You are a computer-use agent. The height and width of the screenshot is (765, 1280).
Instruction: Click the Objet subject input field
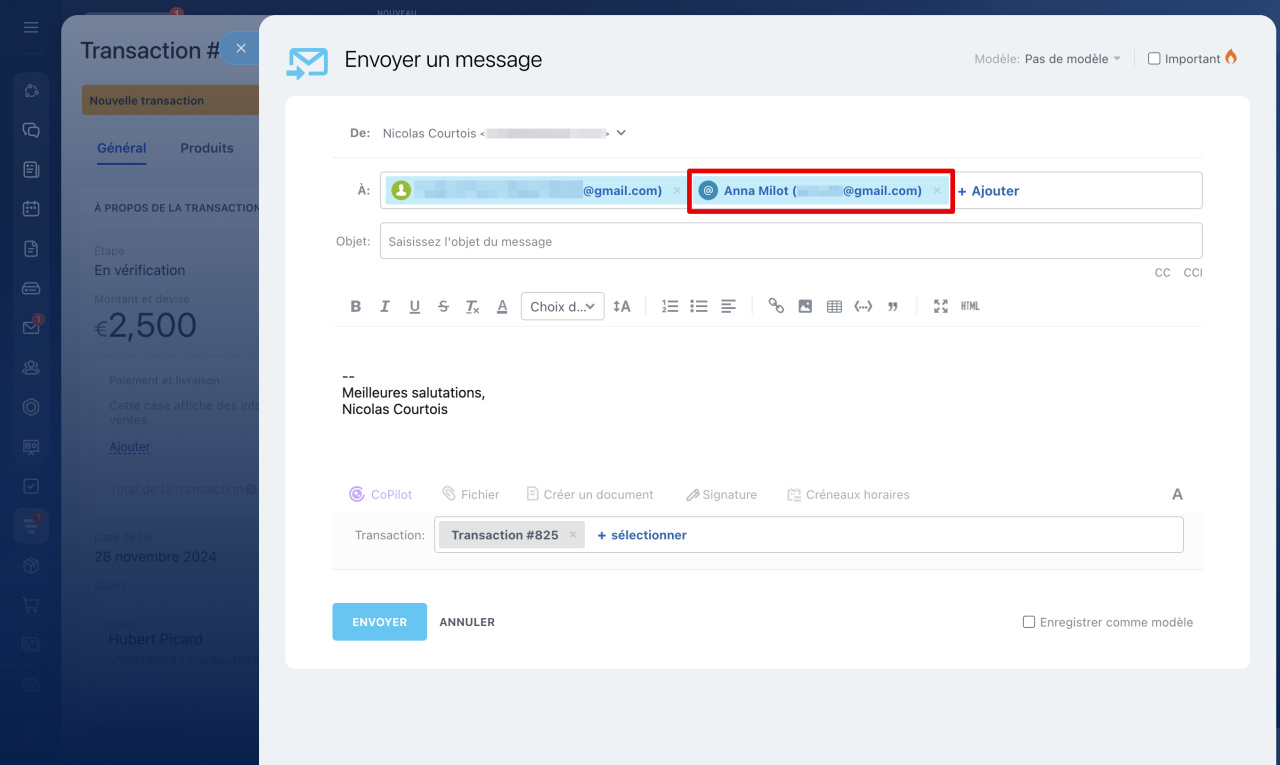790,241
